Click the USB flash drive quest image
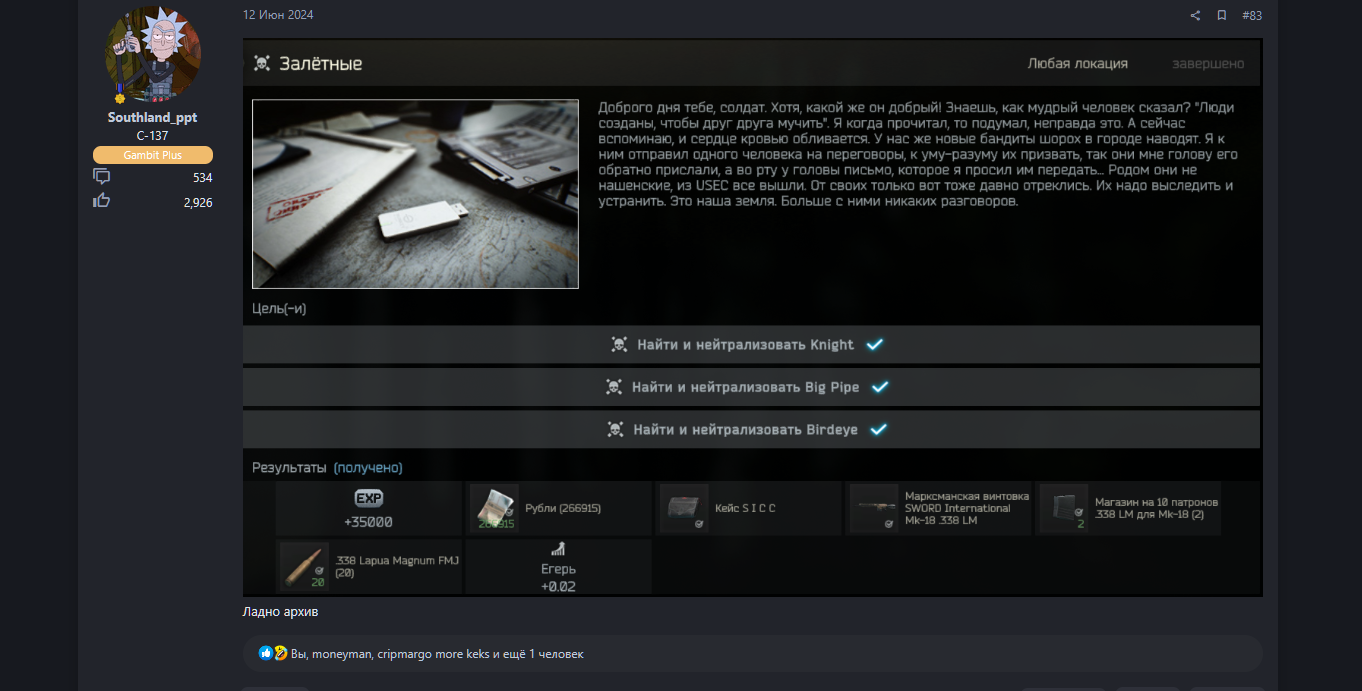Image resolution: width=1362 pixels, height=691 pixels. 415,194
